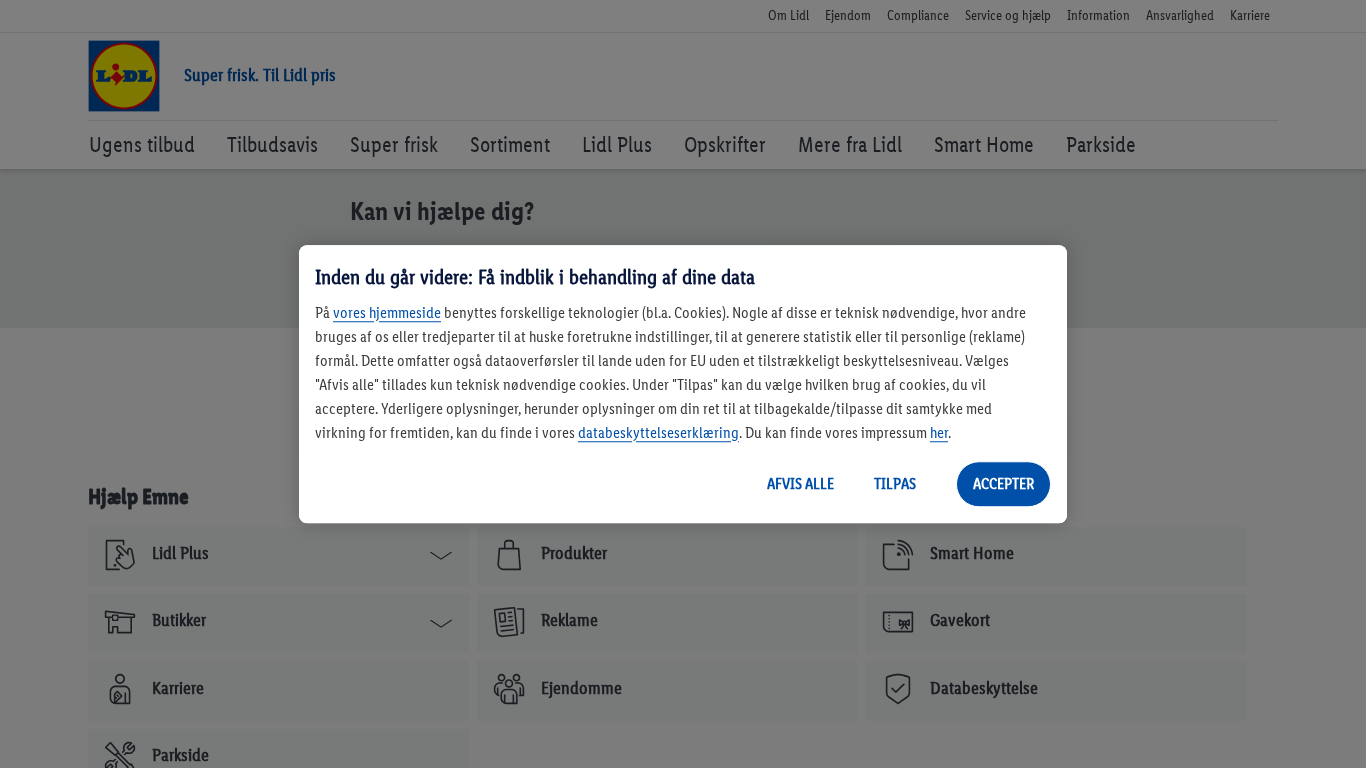1366x768 pixels.
Task: Go to Super frisk section
Action: pyautogui.click(x=394, y=146)
